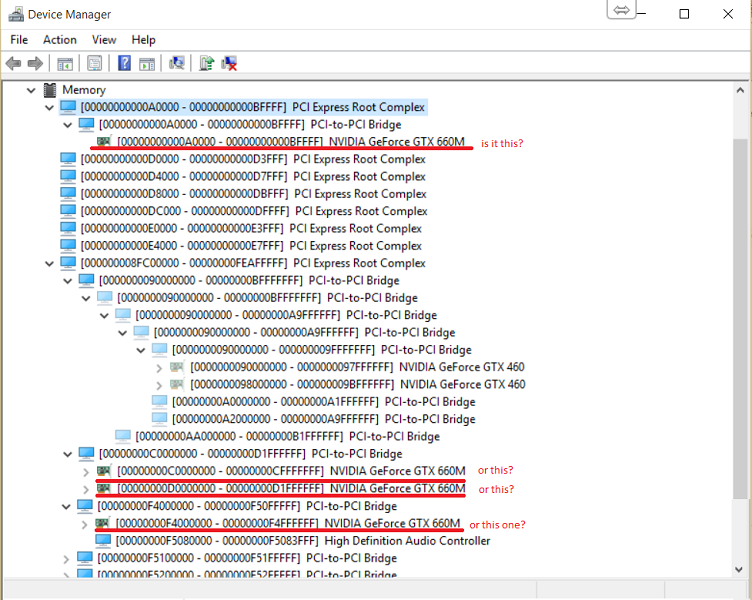Screen dimensions: 752x600
Task: Click the Update Driver Software icon
Action: [x=206, y=63]
